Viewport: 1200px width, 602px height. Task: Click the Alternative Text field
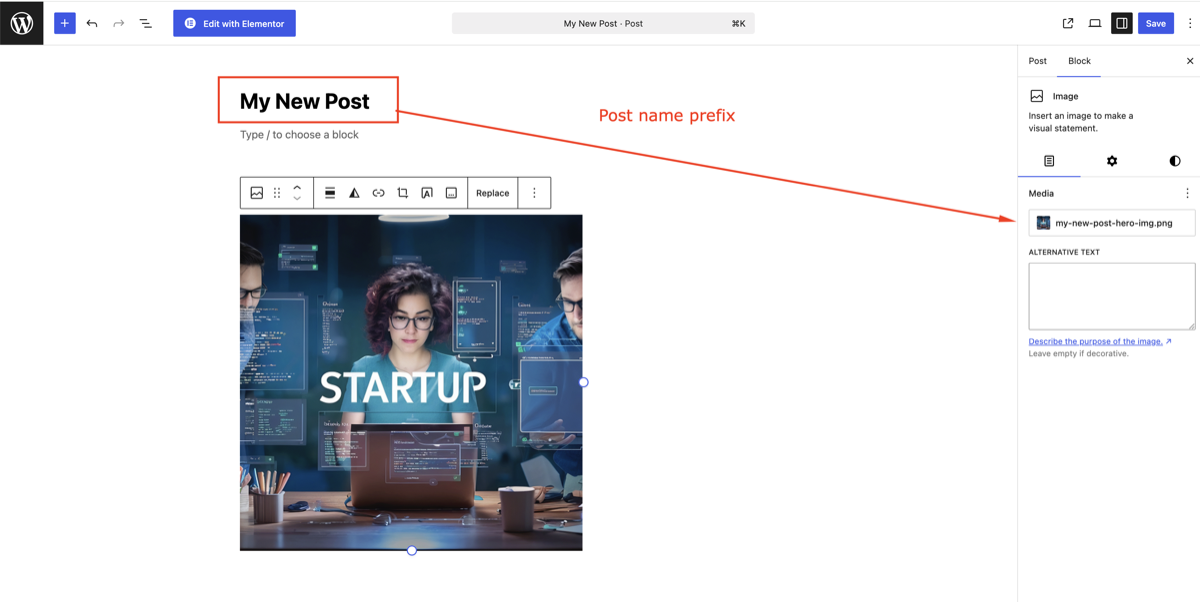pyautogui.click(x=1112, y=296)
